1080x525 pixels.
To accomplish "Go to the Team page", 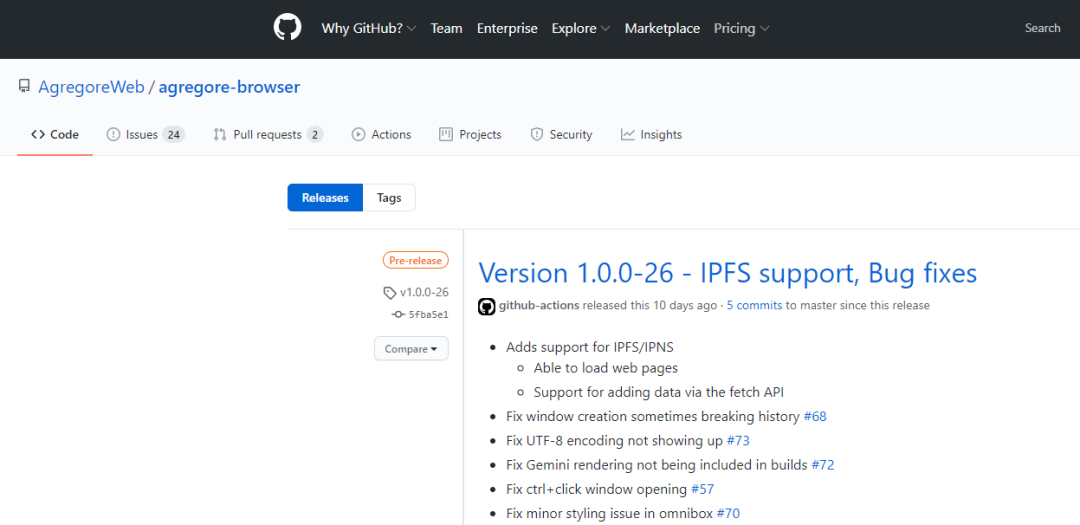I will tap(446, 28).
